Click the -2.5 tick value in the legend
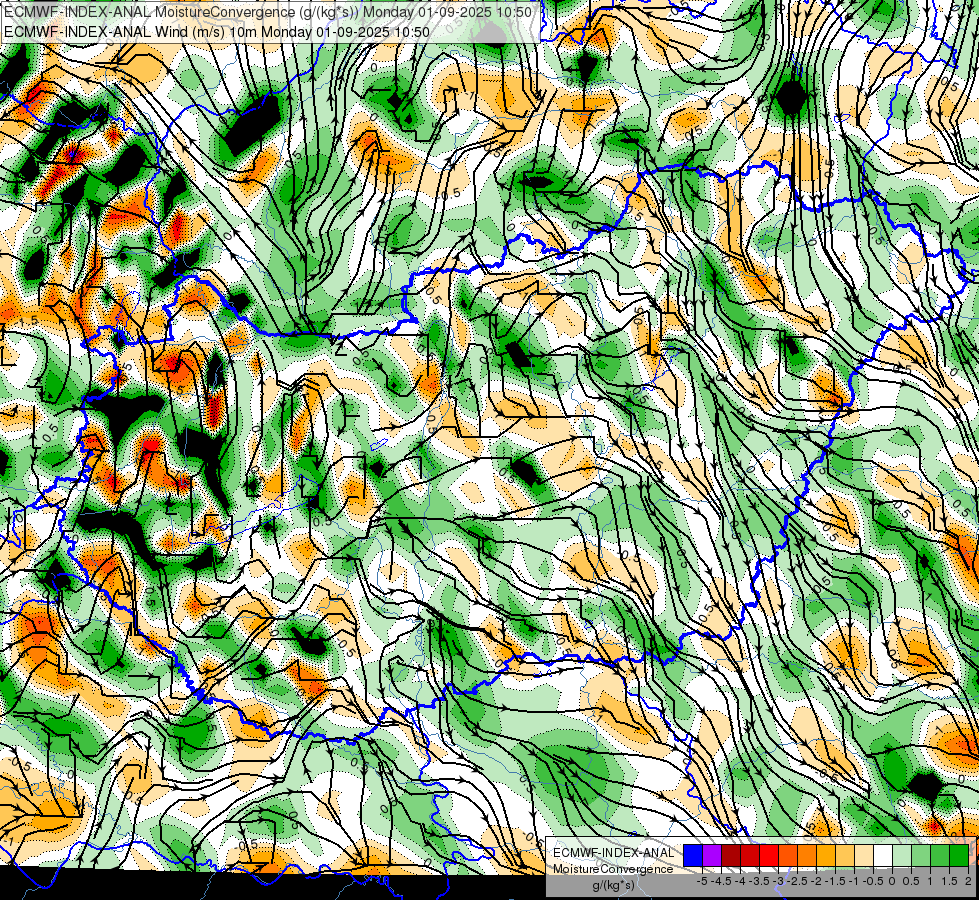The width and height of the screenshot is (979, 900). point(797,881)
